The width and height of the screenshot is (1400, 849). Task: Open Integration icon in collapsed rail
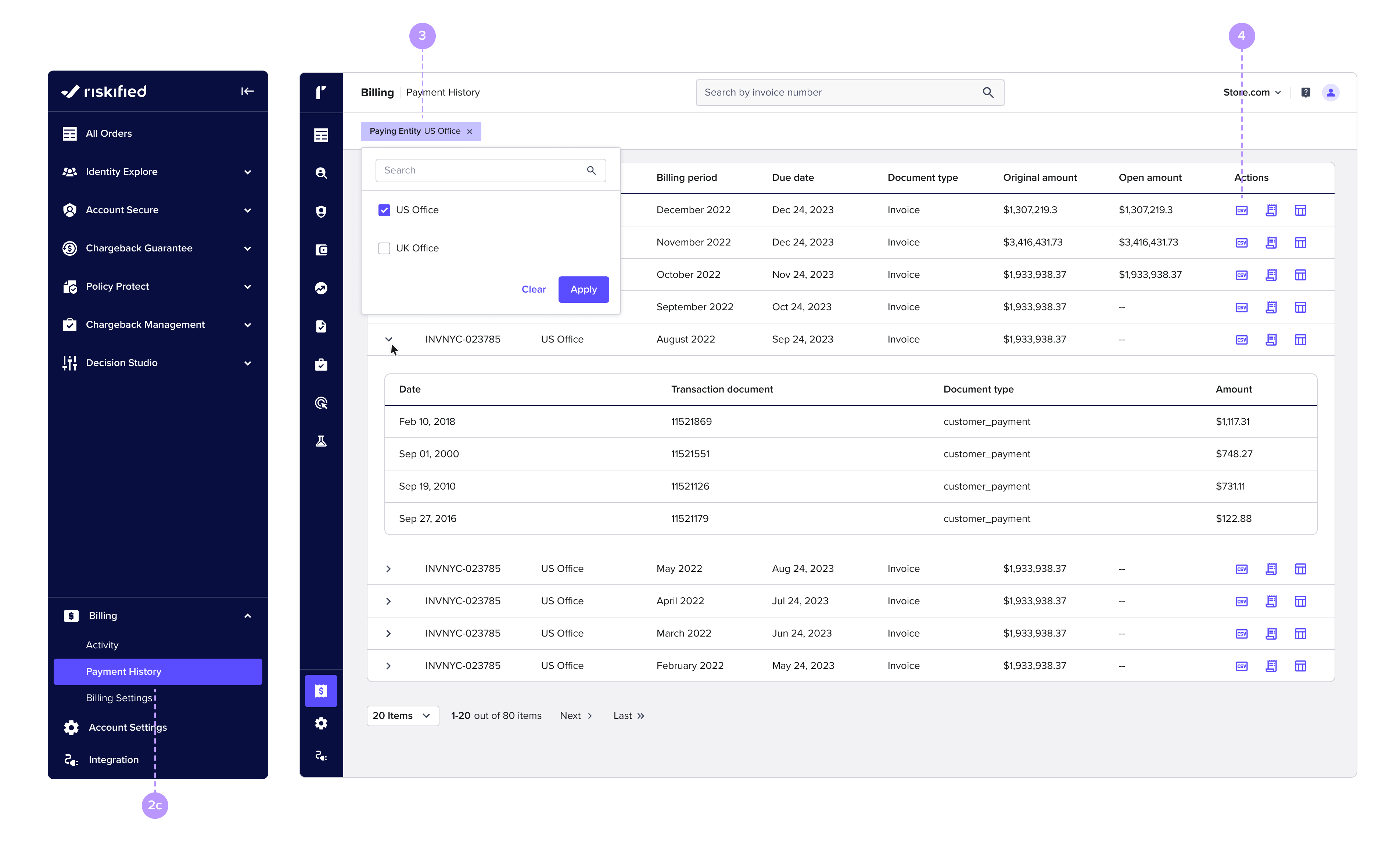(321, 755)
